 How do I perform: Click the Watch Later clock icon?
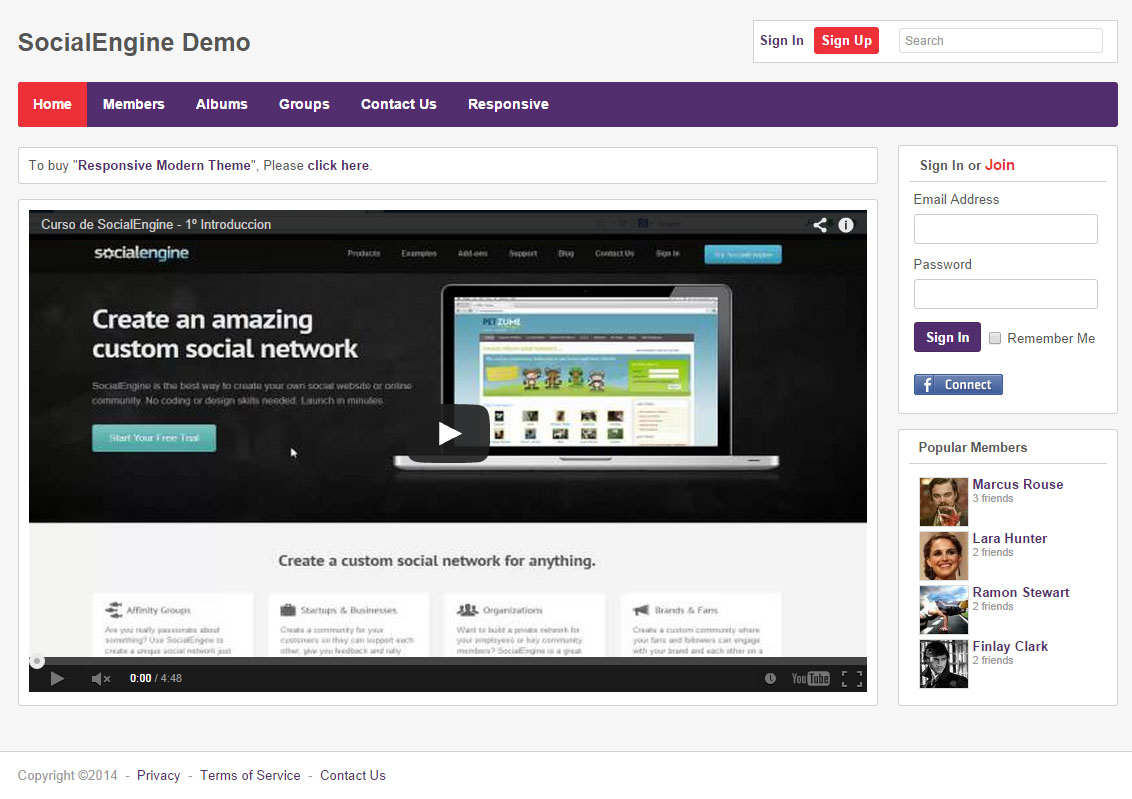(x=770, y=679)
